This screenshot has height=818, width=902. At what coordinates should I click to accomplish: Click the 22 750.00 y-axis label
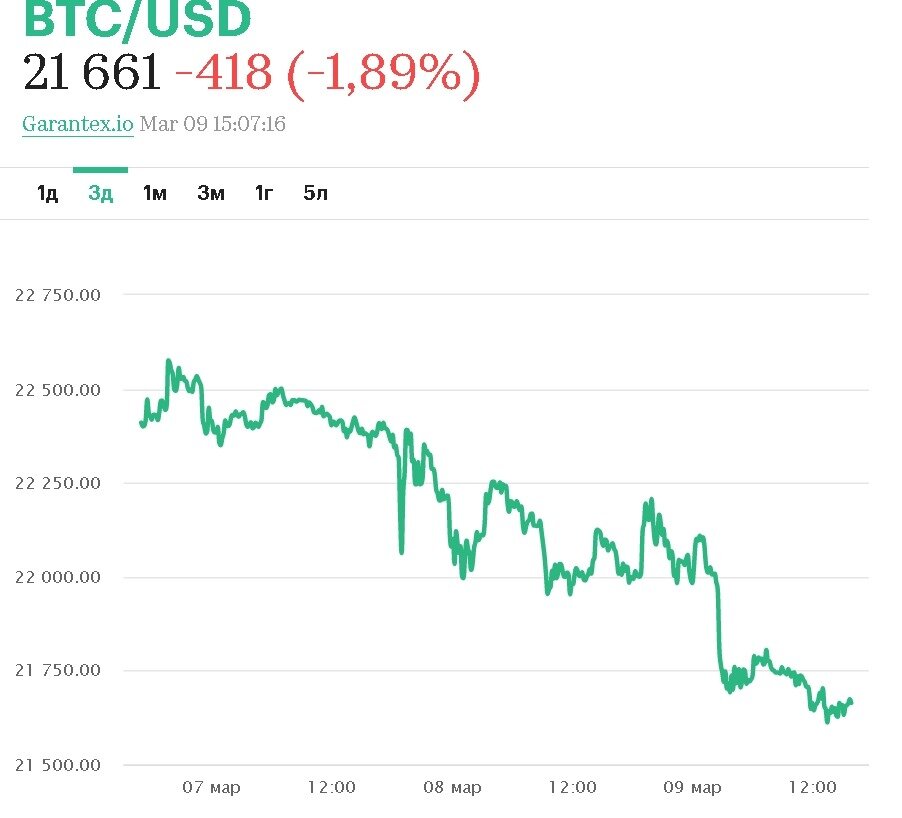[58, 295]
